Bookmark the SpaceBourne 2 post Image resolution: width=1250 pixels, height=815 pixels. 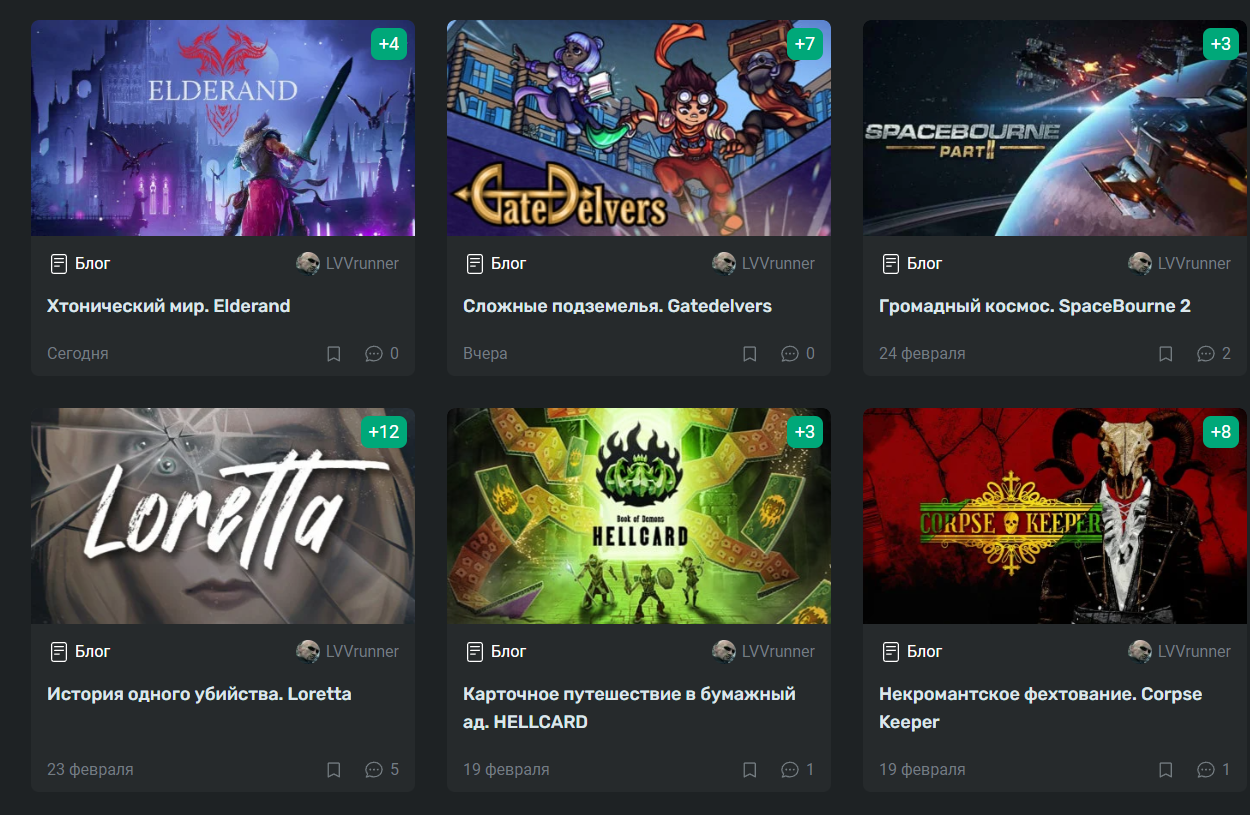pyautogui.click(x=1166, y=354)
